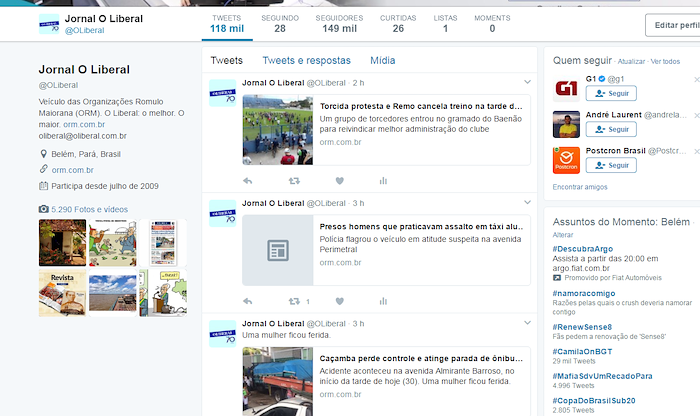The height and width of the screenshot is (416, 700).
Task: Click the avatar on the Torcida protesta tweet
Action: [223, 93]
